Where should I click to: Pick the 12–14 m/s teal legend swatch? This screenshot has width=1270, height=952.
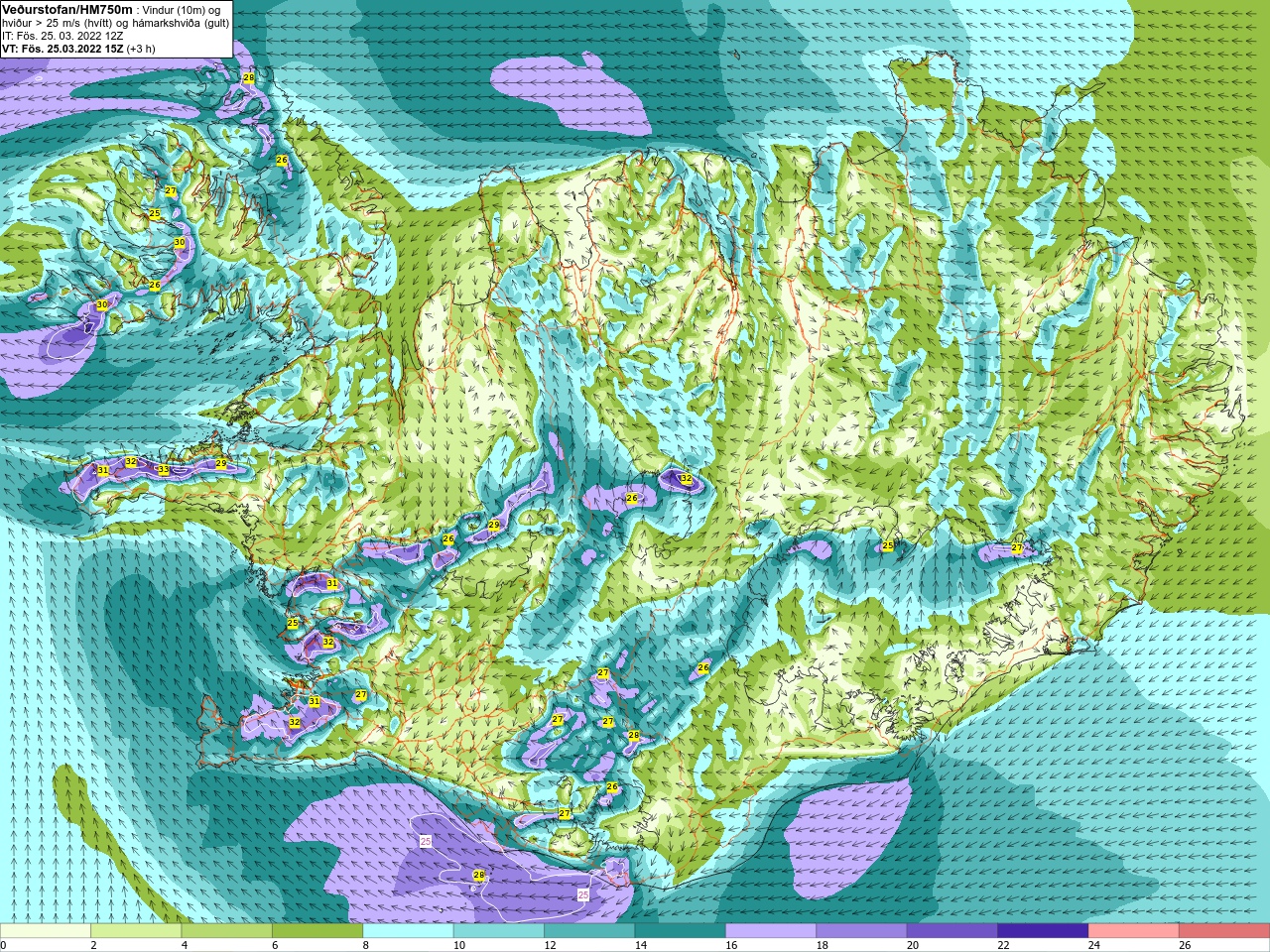point(589,931)
